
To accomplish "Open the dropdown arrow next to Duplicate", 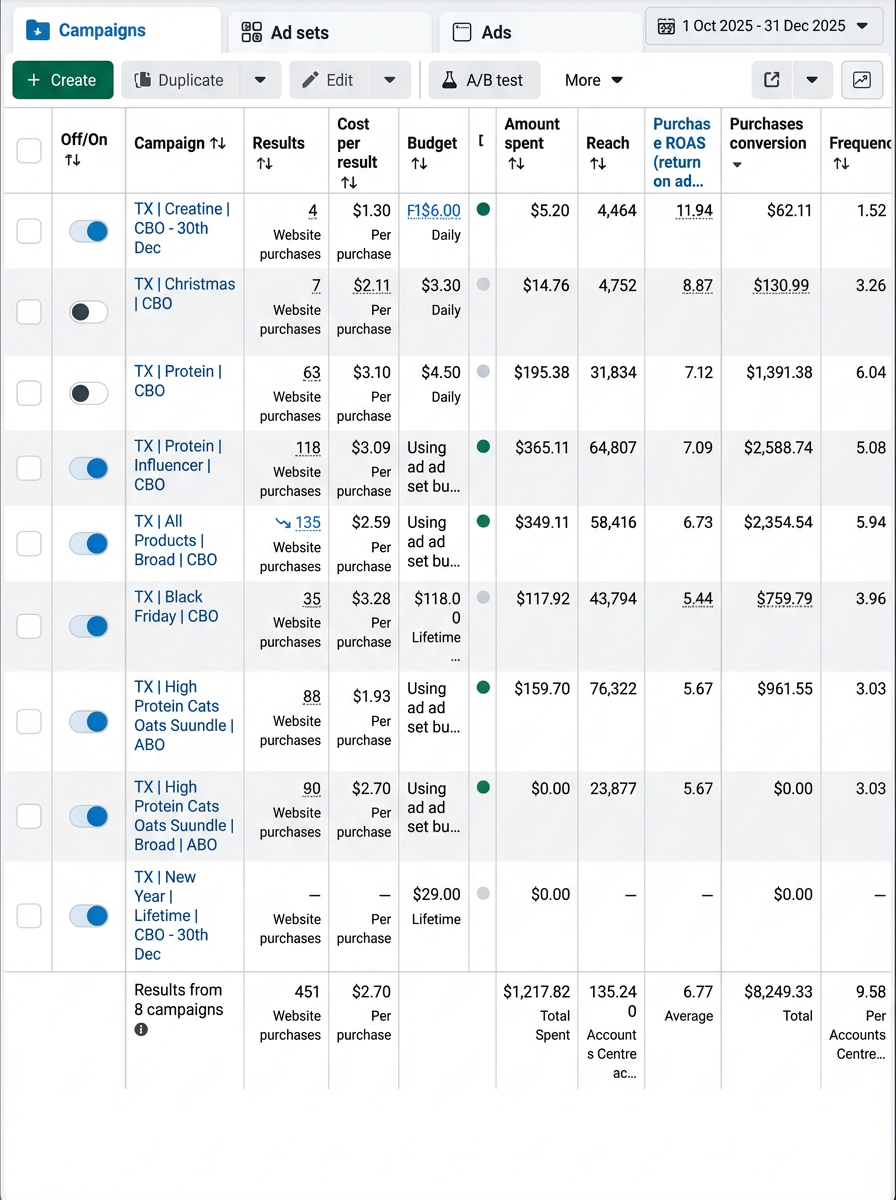I will (x=260, y=80).
